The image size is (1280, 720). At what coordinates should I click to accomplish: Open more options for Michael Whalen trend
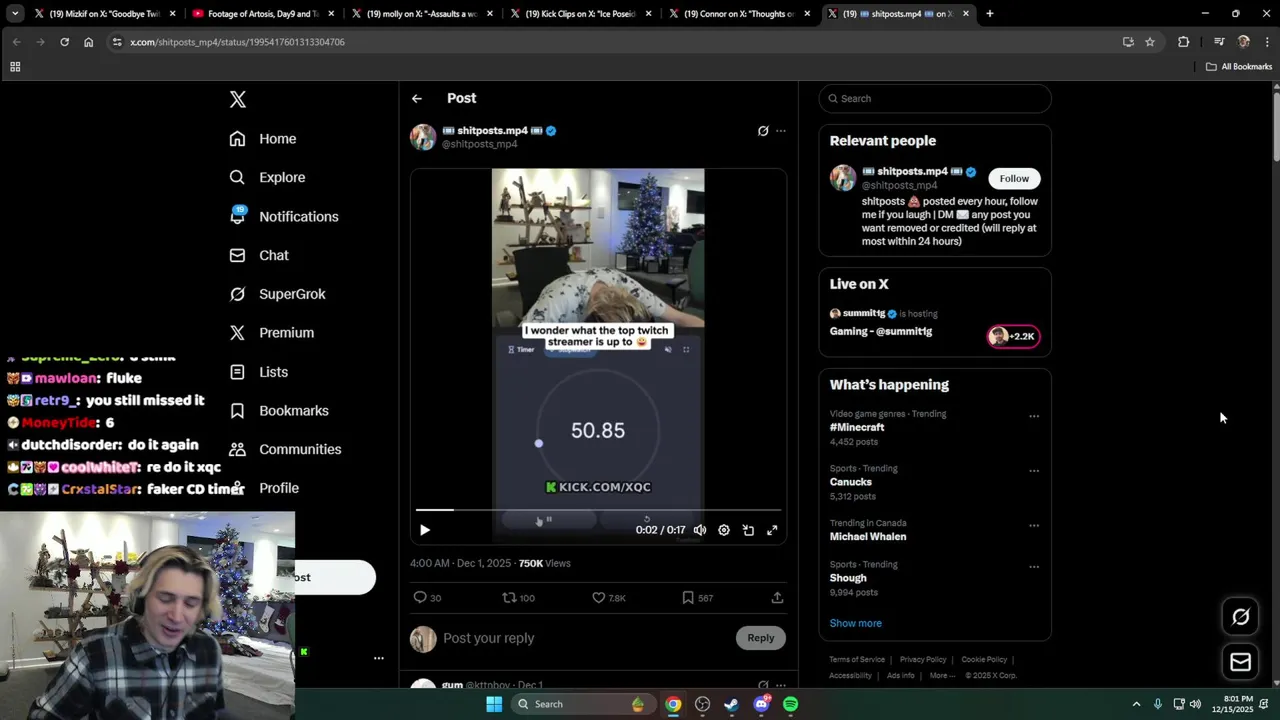click(x=1034, y=525)
